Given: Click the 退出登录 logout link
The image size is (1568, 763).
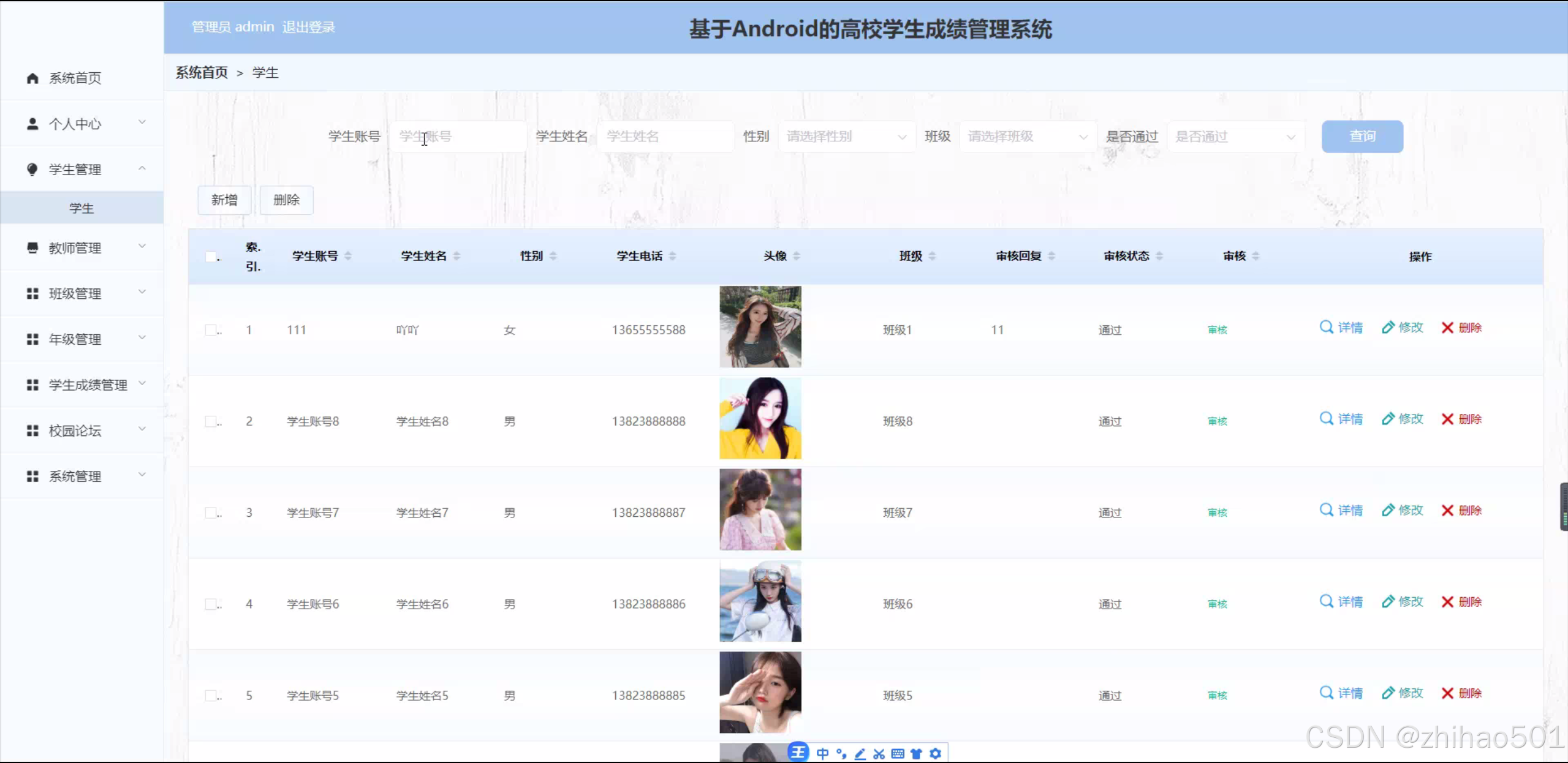Looking at the screenshot, I should pyautogui.click(x=308, y=27).
